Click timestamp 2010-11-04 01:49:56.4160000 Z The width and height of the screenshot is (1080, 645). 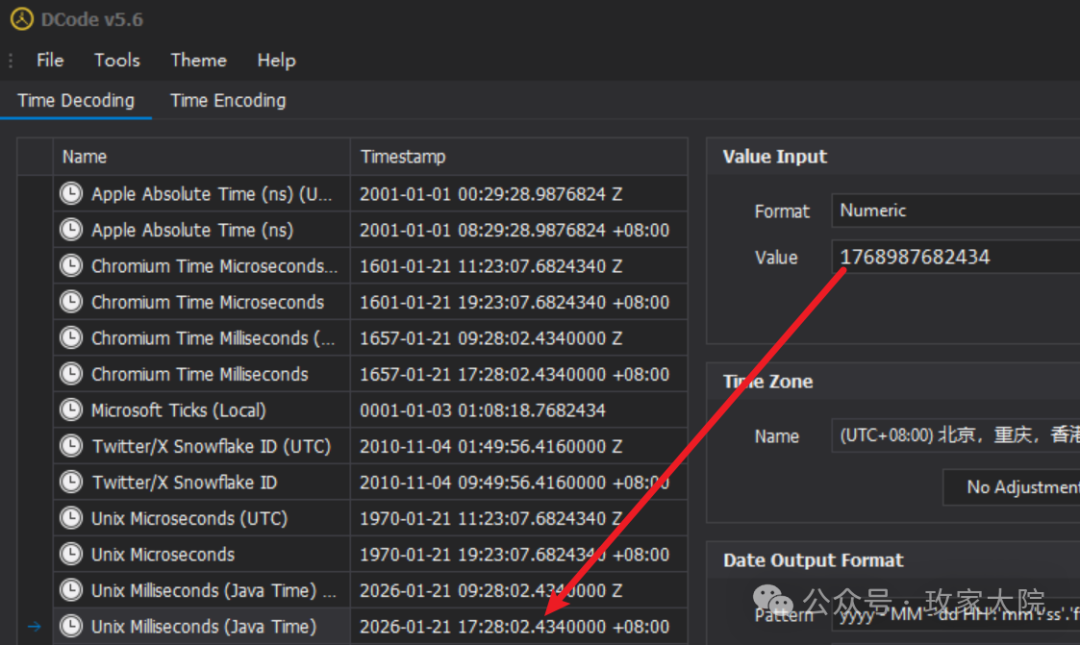tap(491, 447)
